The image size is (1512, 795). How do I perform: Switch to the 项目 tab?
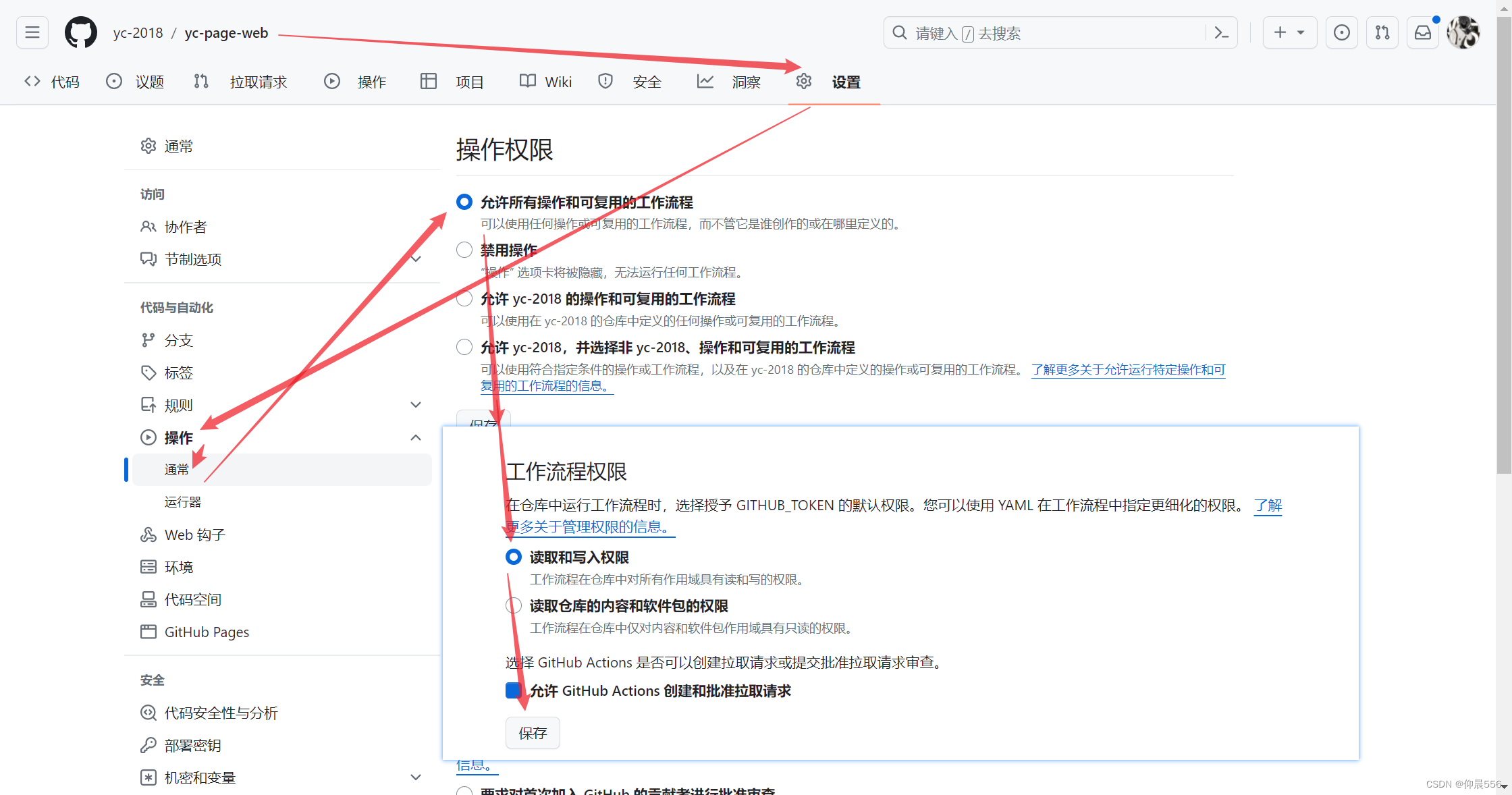(452, 82)
